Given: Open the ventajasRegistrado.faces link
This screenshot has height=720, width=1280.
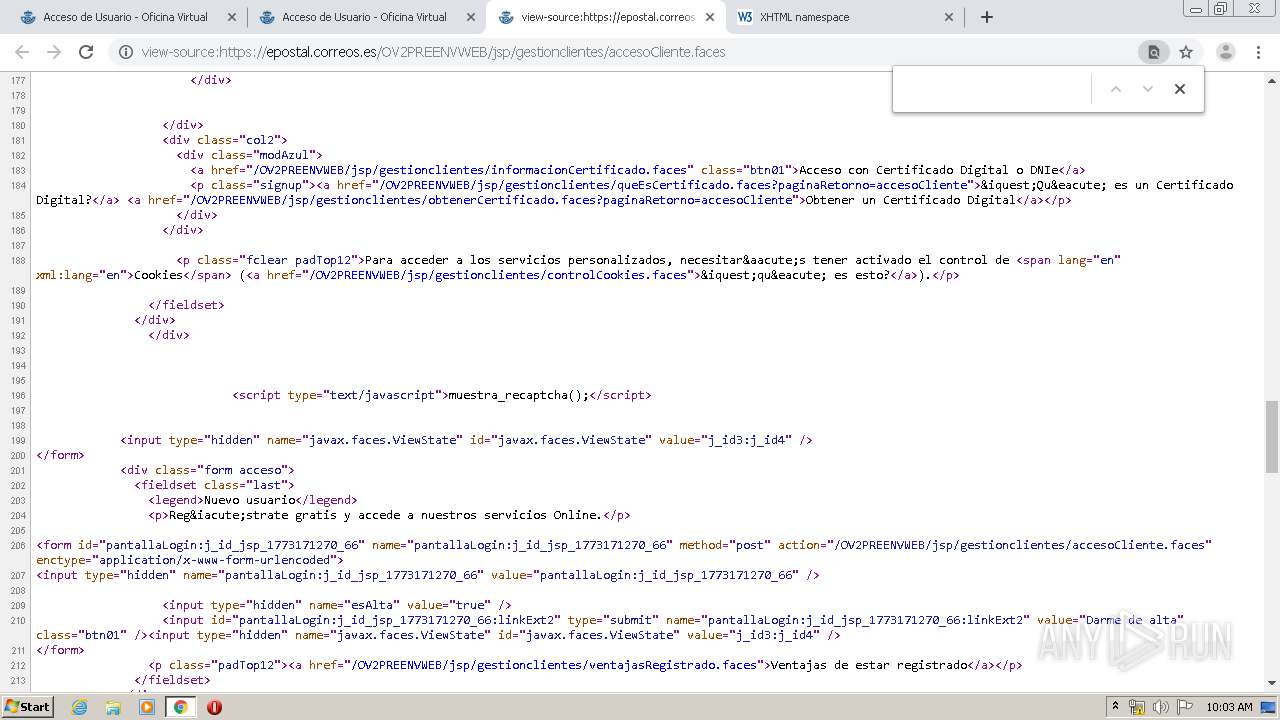Looking at the screenshot, I should tap(552, 665).
